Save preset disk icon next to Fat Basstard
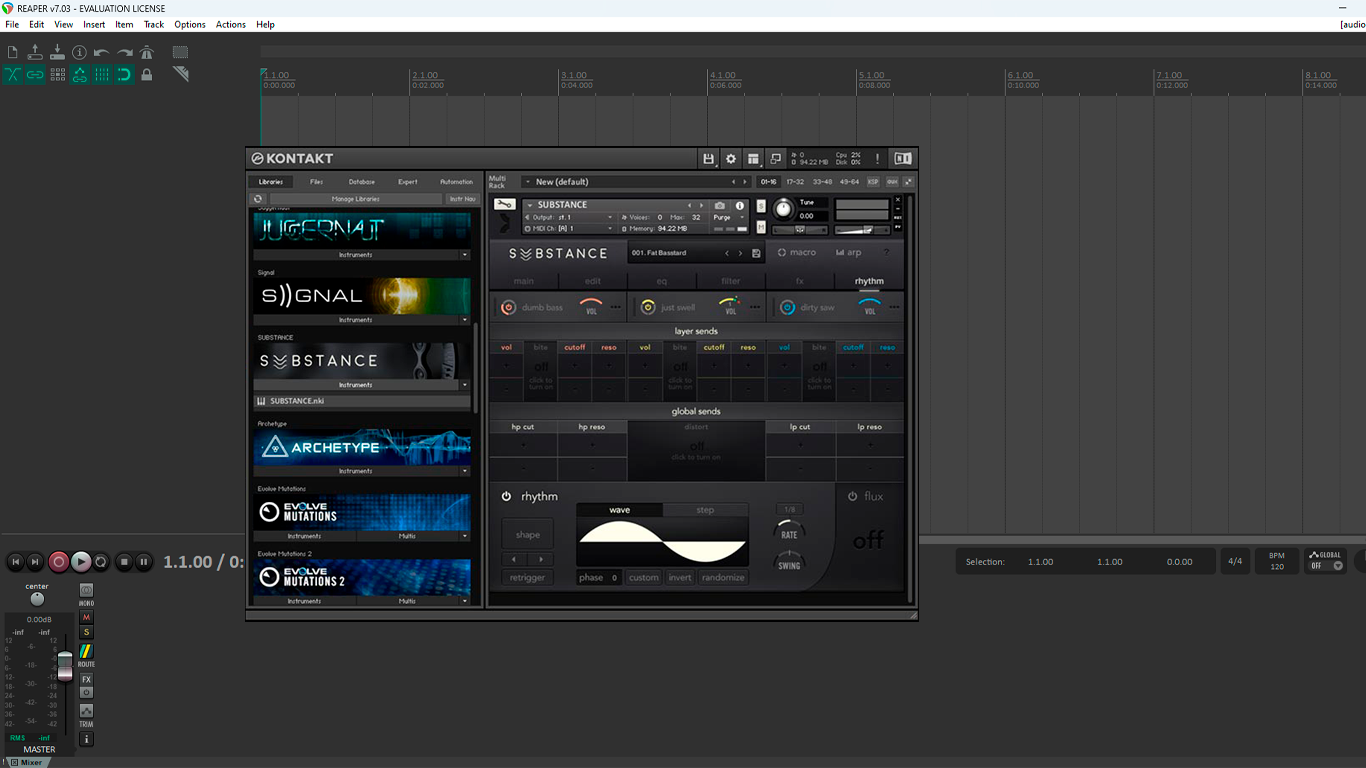This screenshot has width=1366, height=768. [x=756, y=253]
